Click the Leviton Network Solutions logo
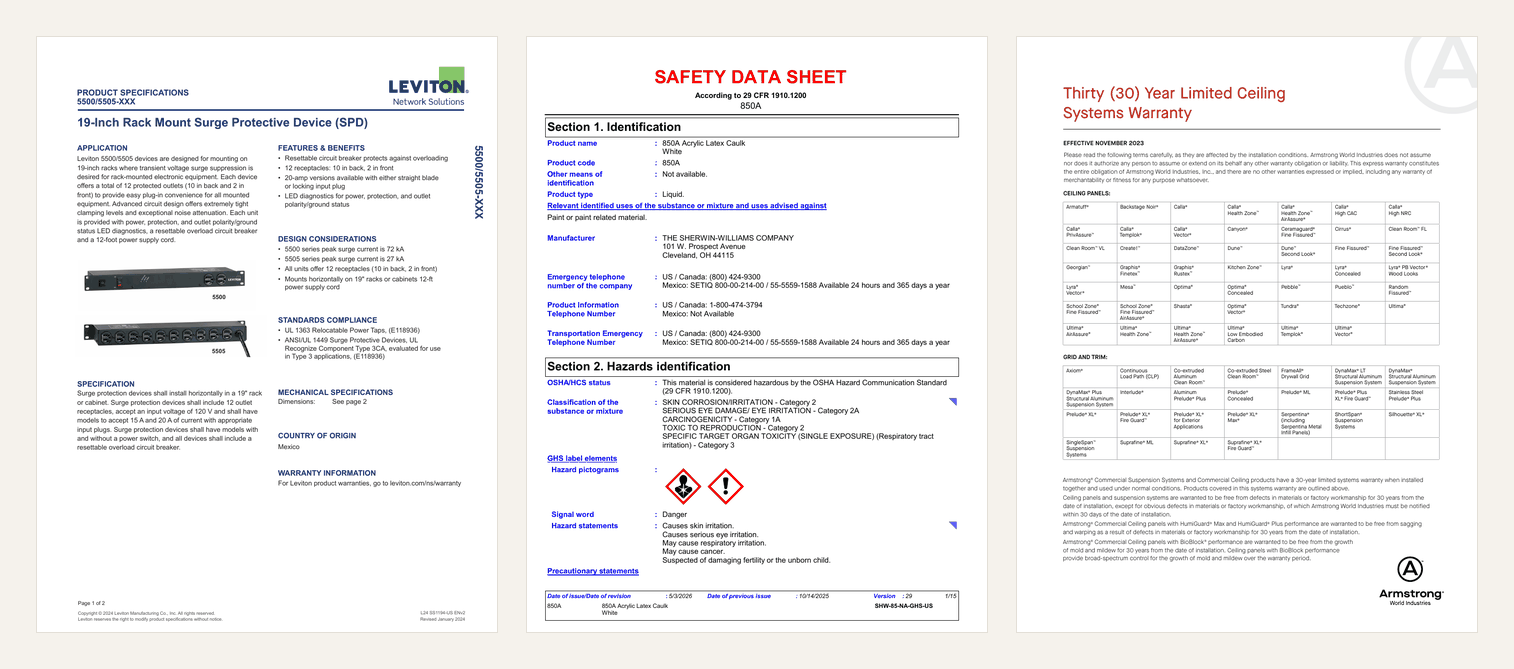Image resolution: width=1514 pixels, height=669 pixels. [428, 87]
